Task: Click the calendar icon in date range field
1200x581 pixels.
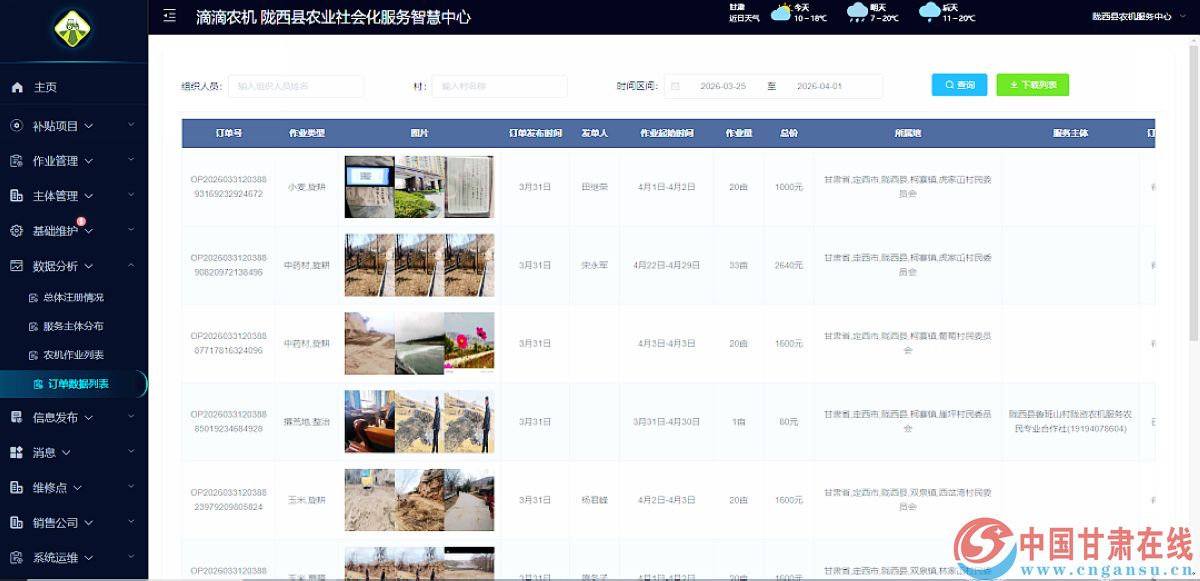Action: (x=675, y=86)
